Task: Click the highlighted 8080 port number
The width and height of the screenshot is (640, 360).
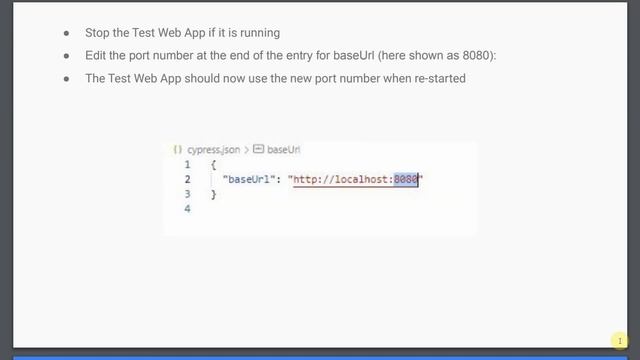Action: [406, 179]
